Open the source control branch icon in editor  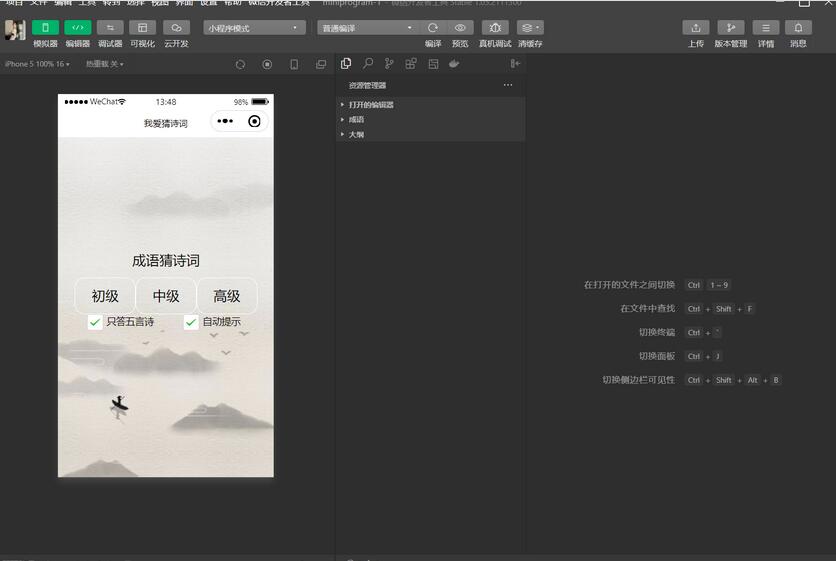[389, 63]
